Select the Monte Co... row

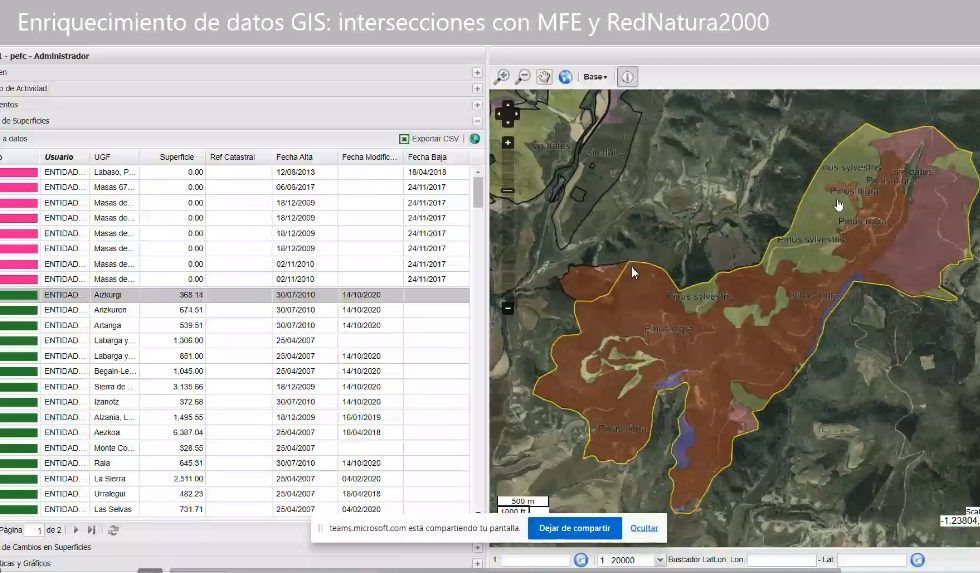click(234, 448)
